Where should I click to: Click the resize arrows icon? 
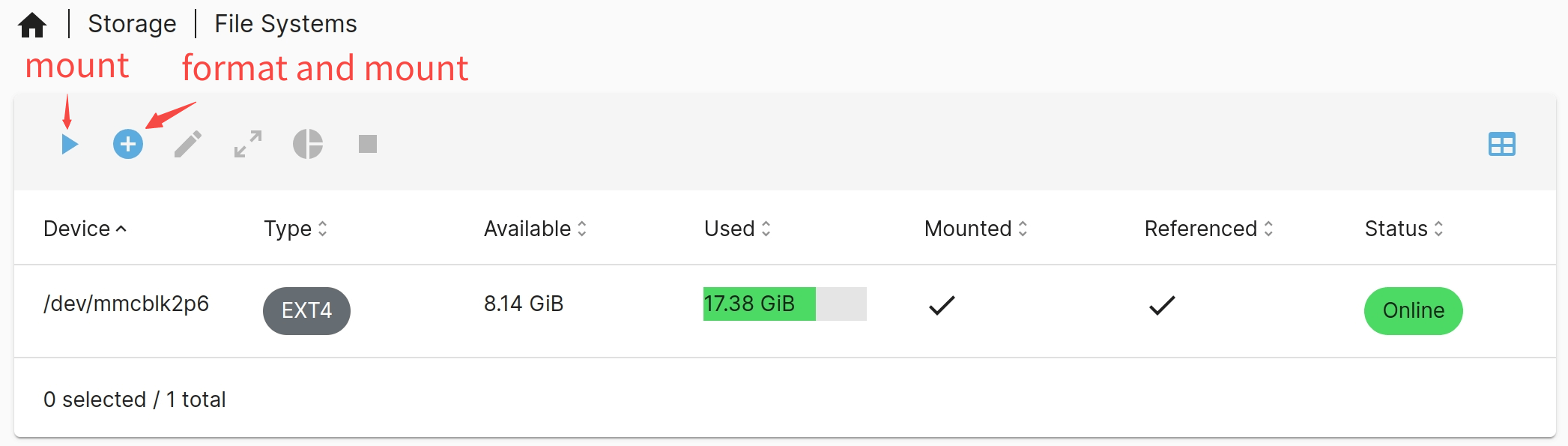point(248,144)
